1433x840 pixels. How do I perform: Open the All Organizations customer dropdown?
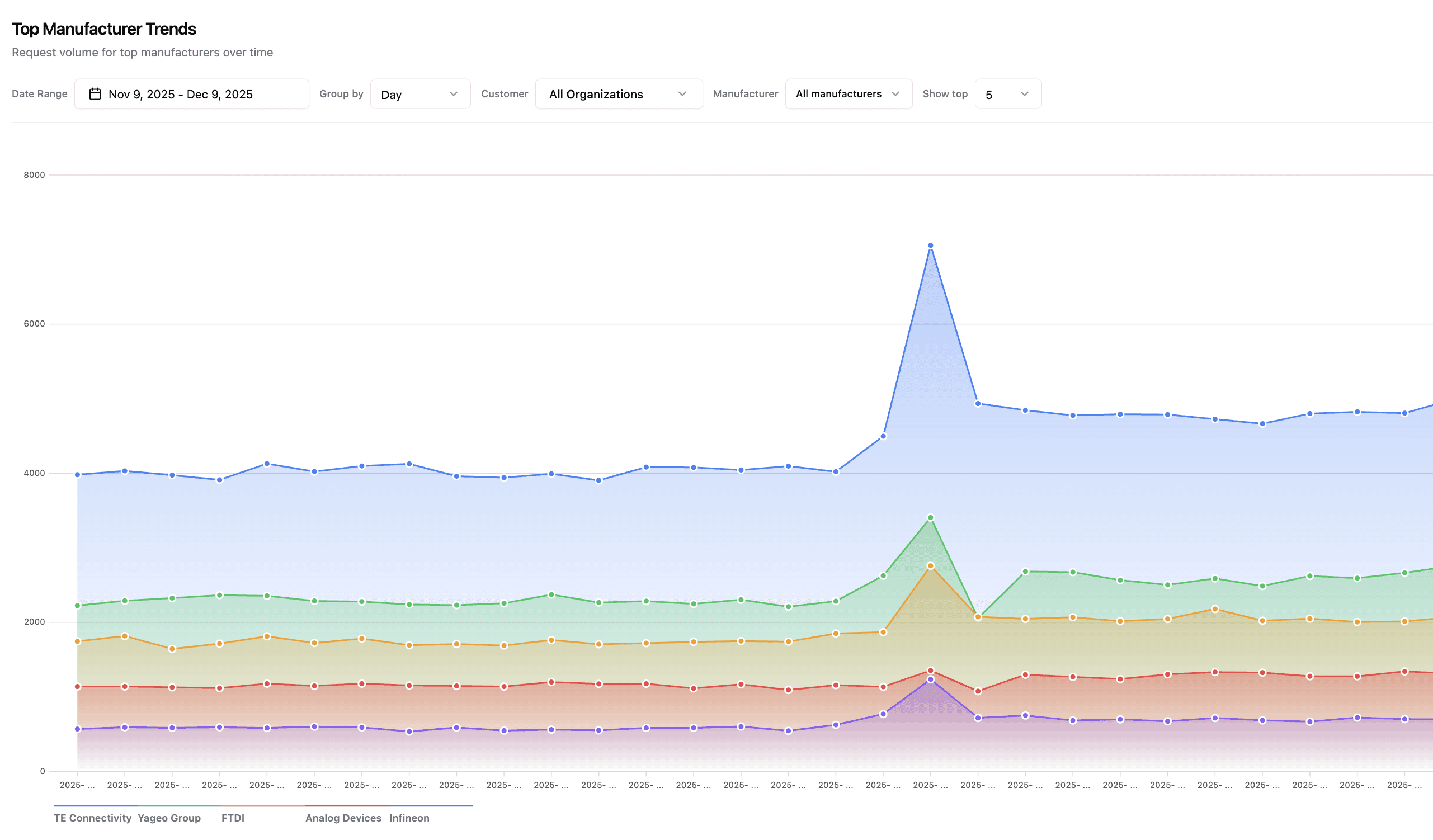coord(618,95)
